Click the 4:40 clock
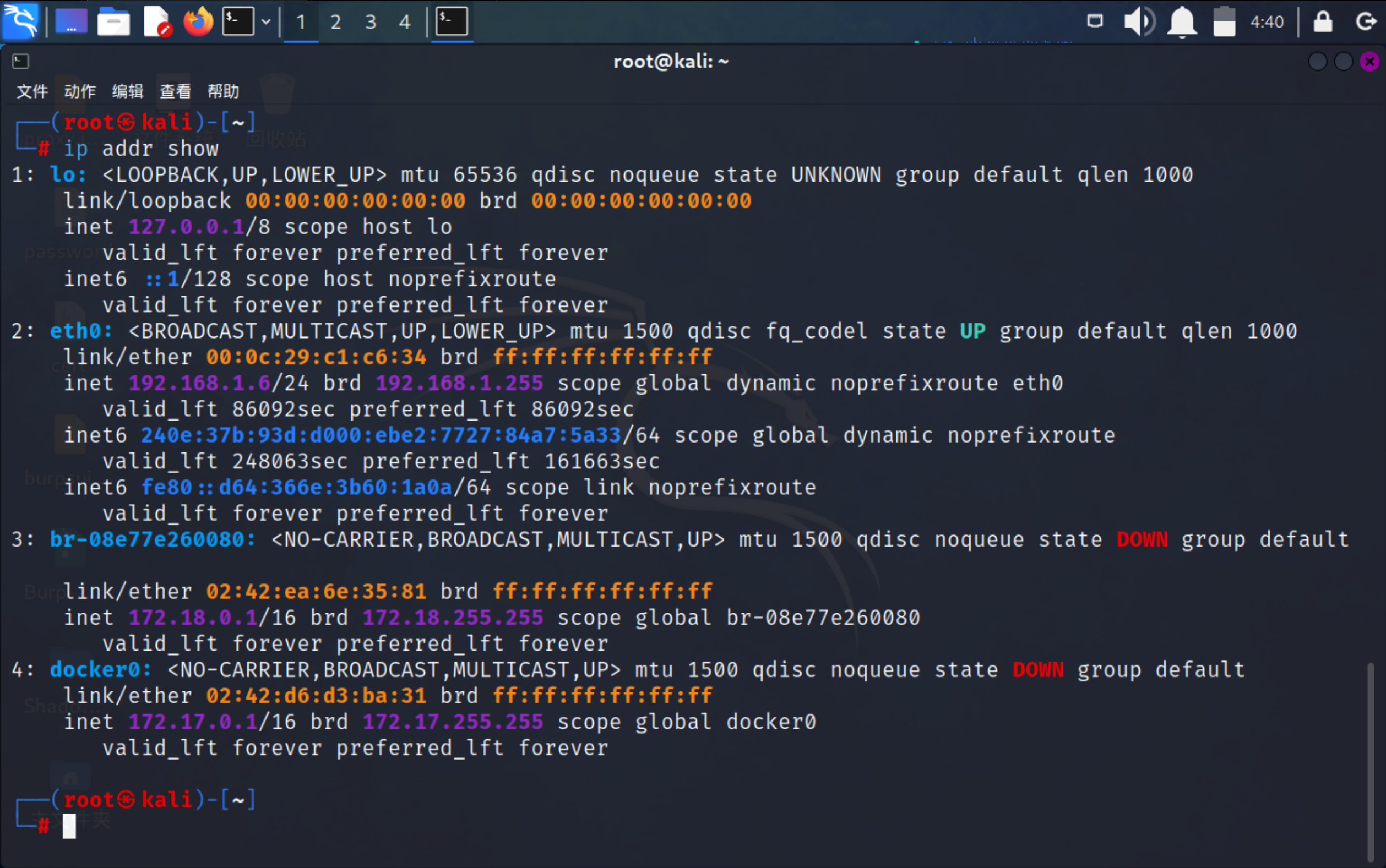This screenshot has height=868, width=1386. [1267, 22]
